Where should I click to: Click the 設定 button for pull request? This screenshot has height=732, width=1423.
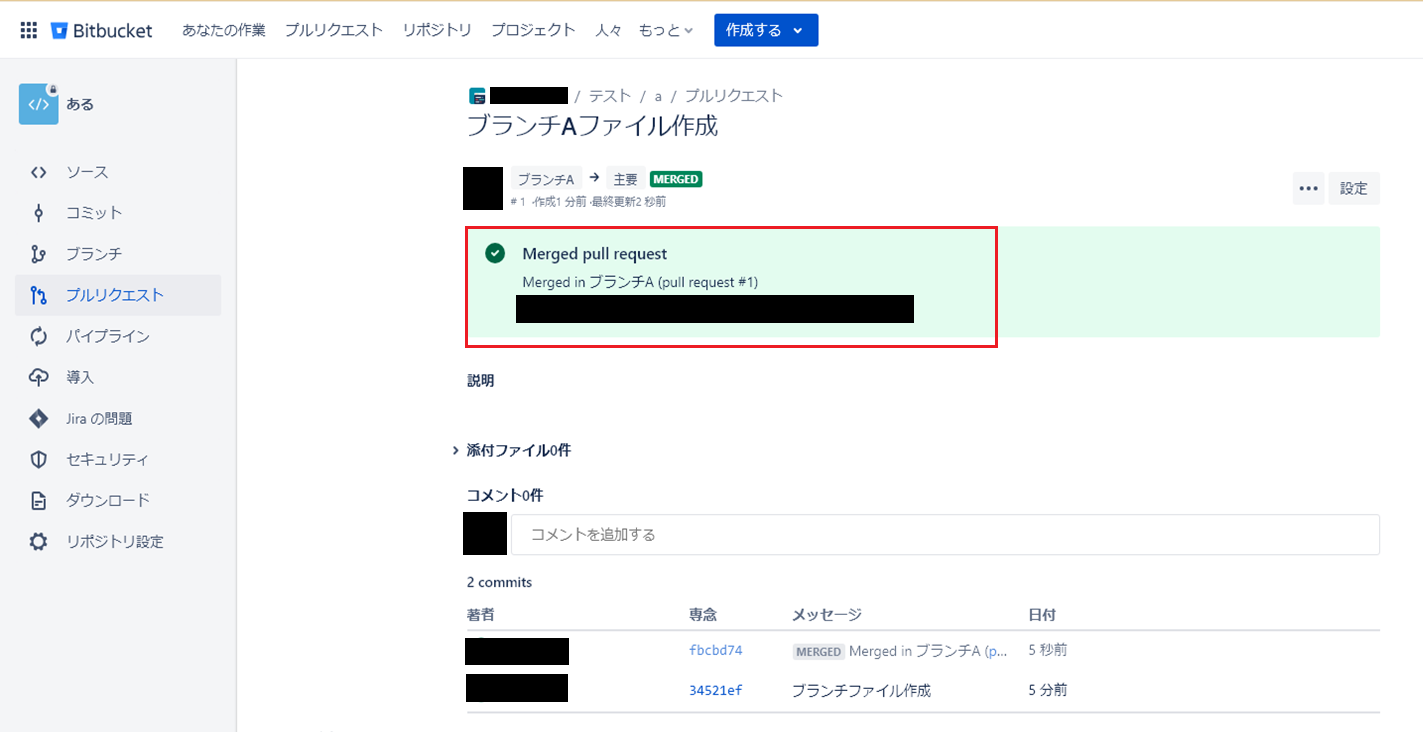click(1354, 188)
